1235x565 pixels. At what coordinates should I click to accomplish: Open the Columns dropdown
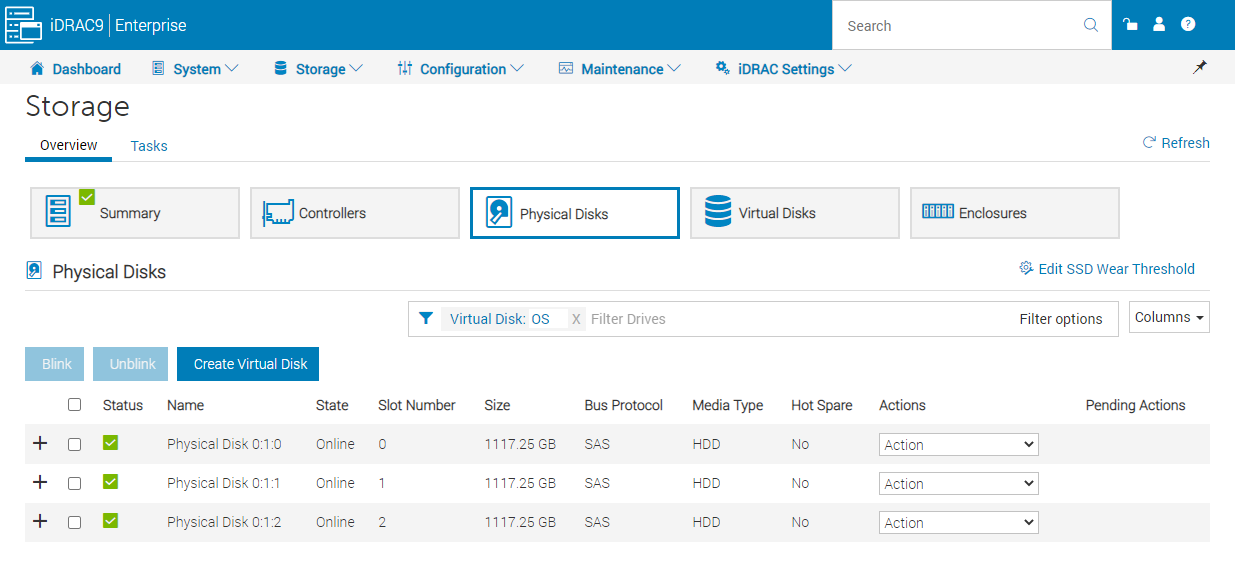click(1169, 317)
